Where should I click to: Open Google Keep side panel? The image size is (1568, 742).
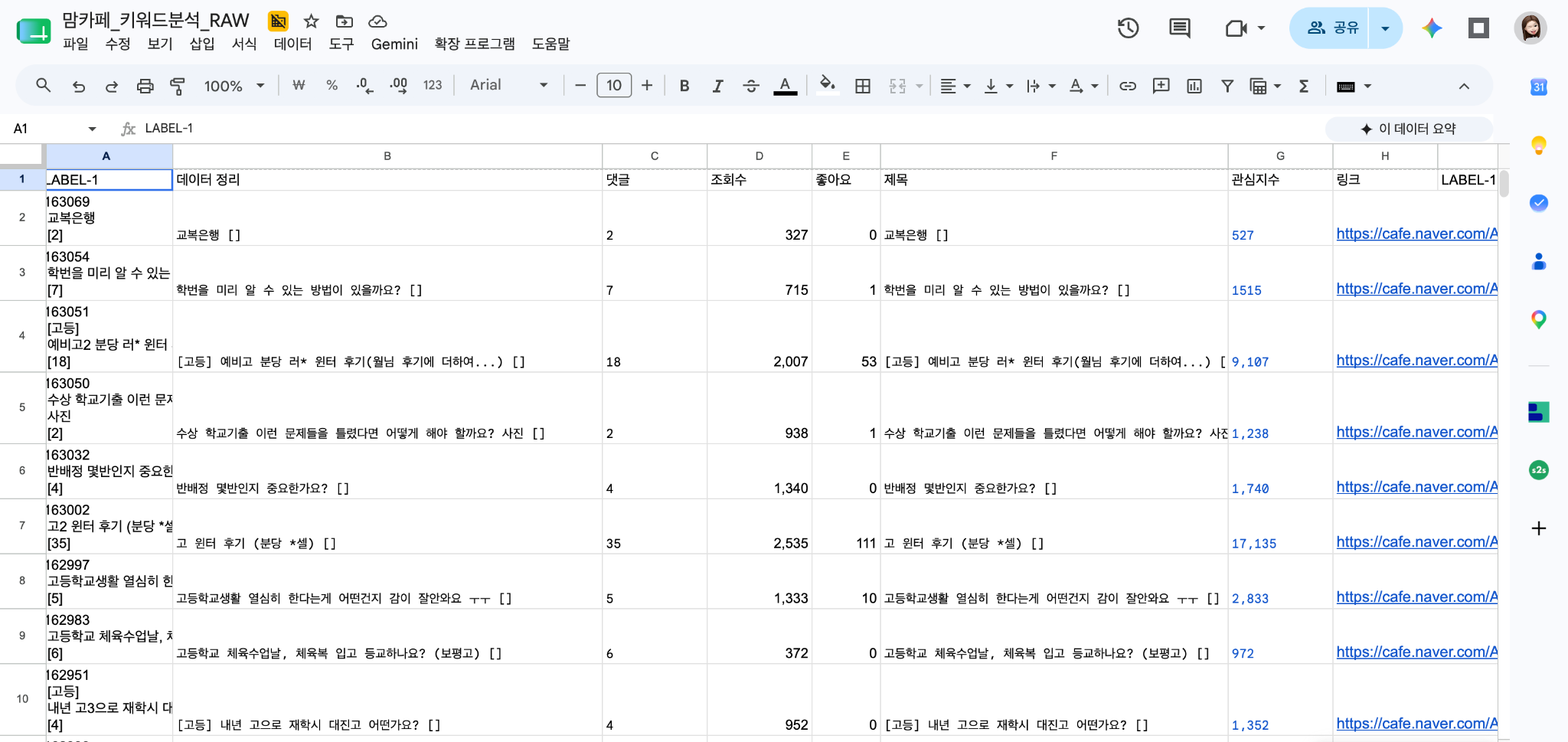click(1539, 145)
